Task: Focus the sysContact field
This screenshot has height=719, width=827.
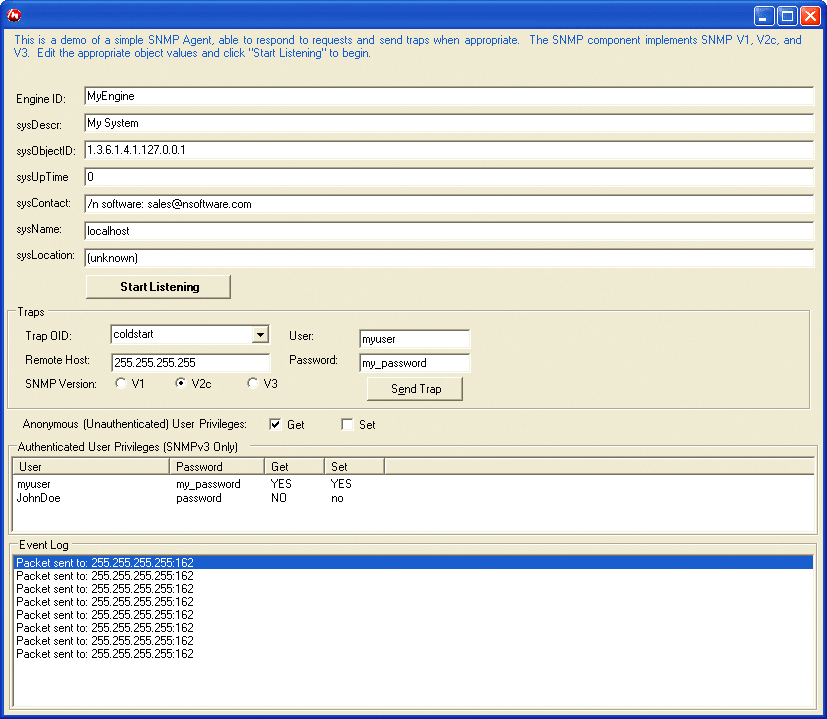Action: click(449, 204)
